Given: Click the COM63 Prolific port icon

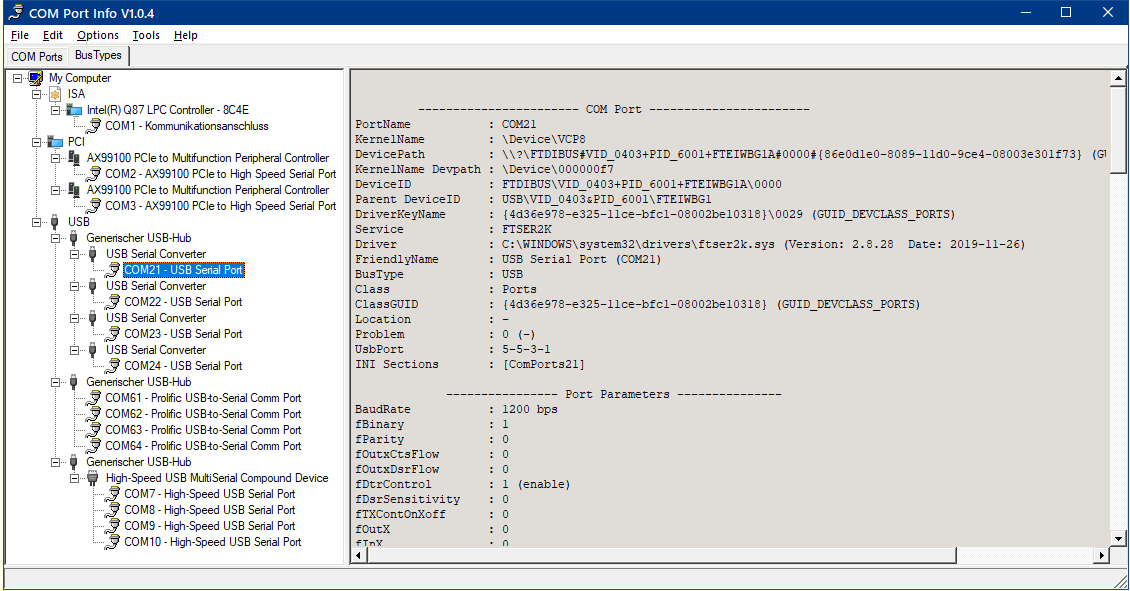Looking at the screenshot, I should click(x=94, y=430).
